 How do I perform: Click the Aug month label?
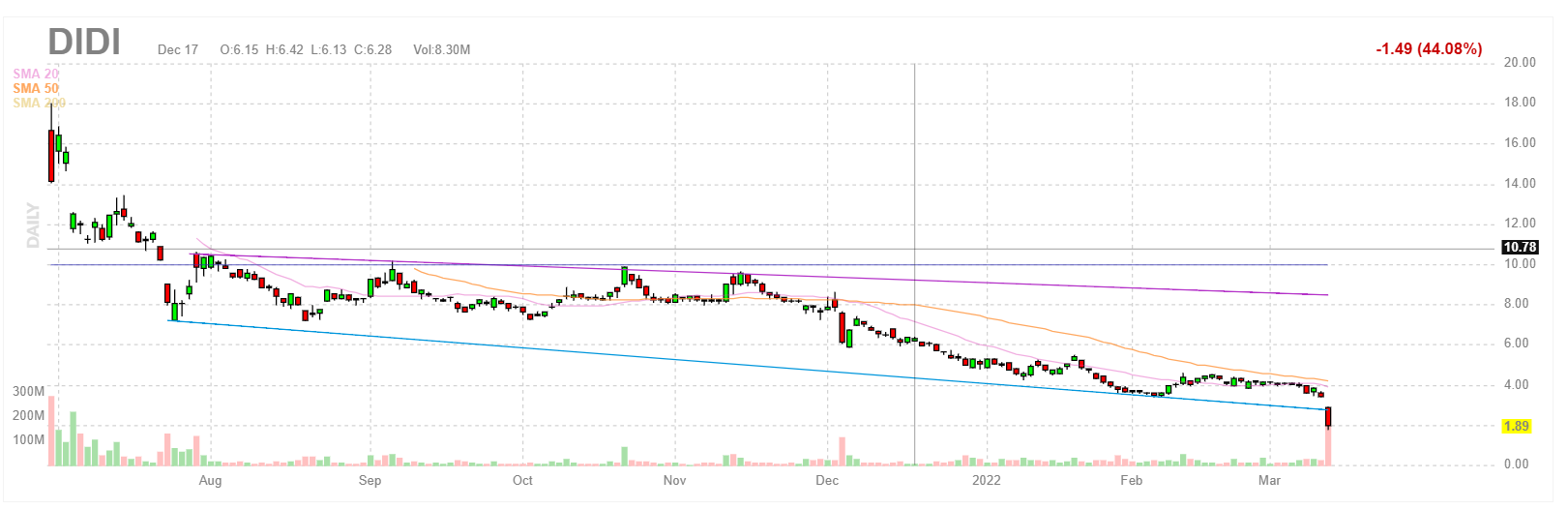210,480
